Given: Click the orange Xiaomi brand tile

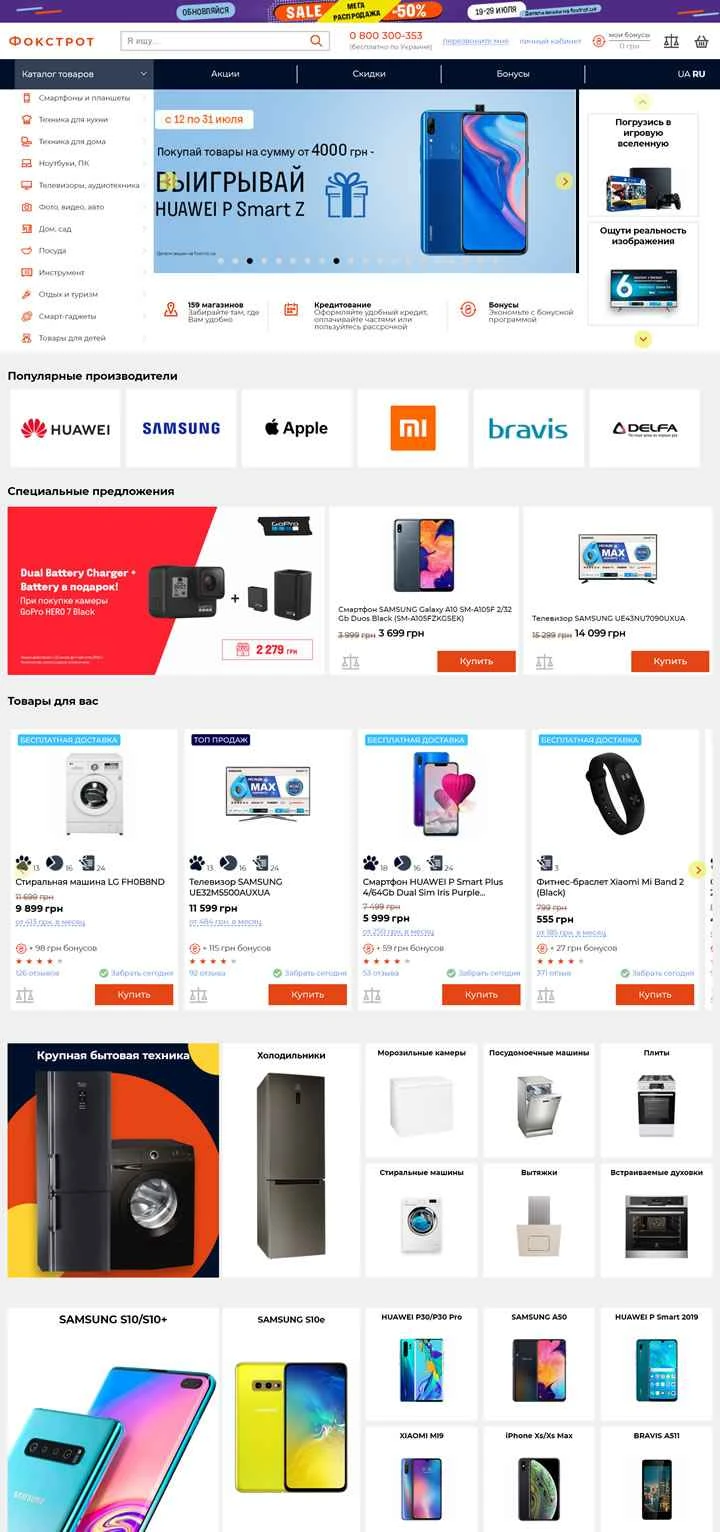Looking at the screenshot, I should tap(413, 428).
